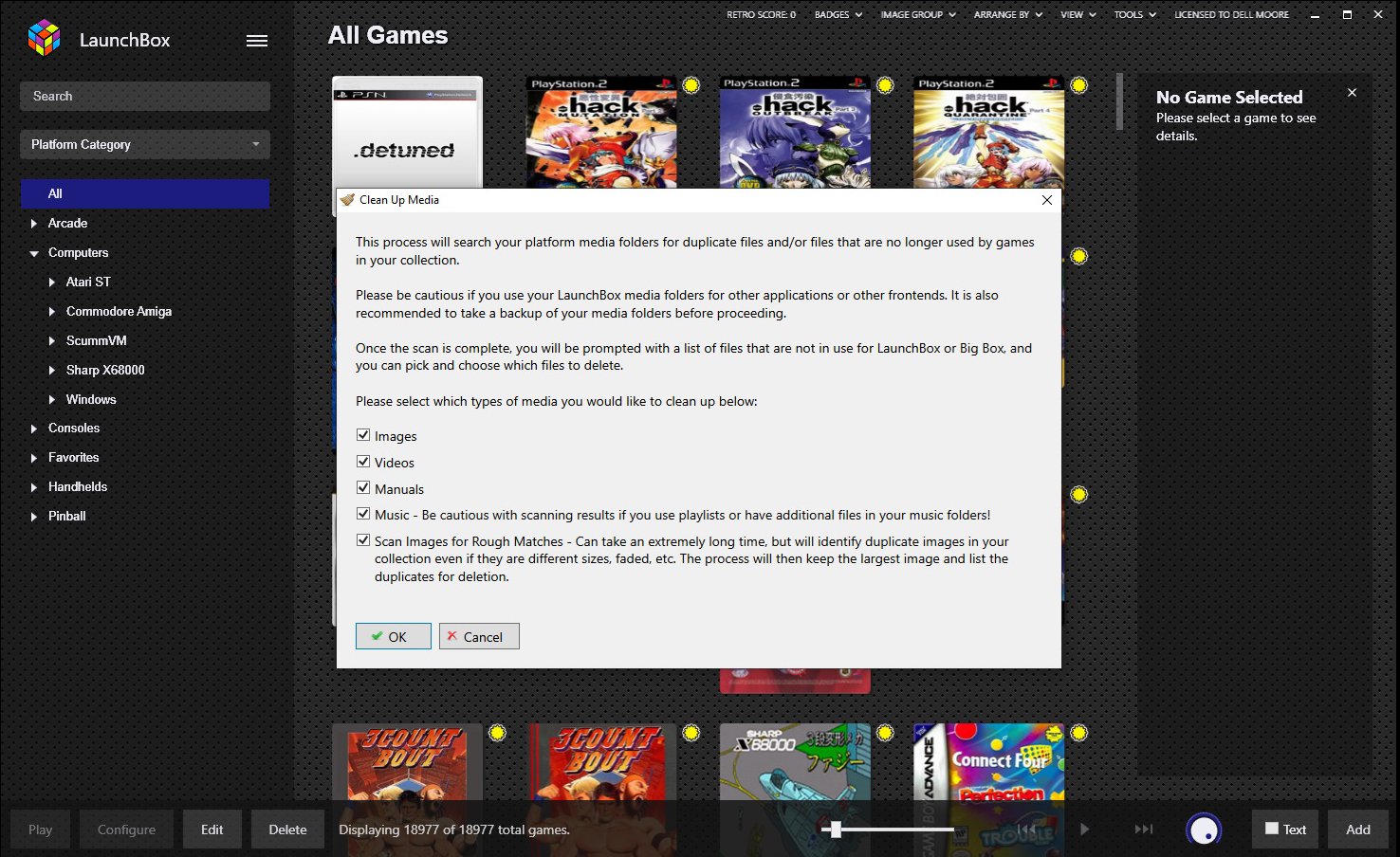Open the View menu
Screen dimensions: 1400x857
click(x=1078, y=14)
